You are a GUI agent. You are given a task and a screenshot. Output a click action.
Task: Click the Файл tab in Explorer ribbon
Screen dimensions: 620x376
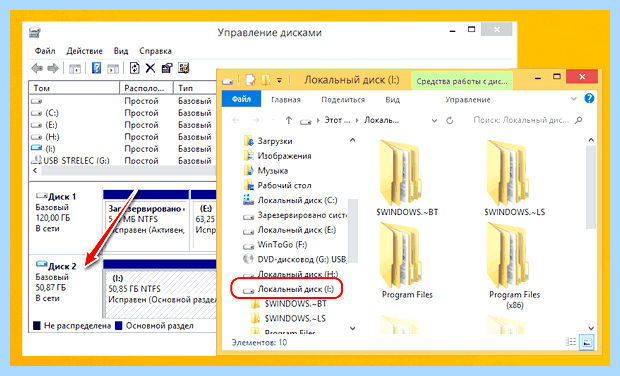pos(241,99)
